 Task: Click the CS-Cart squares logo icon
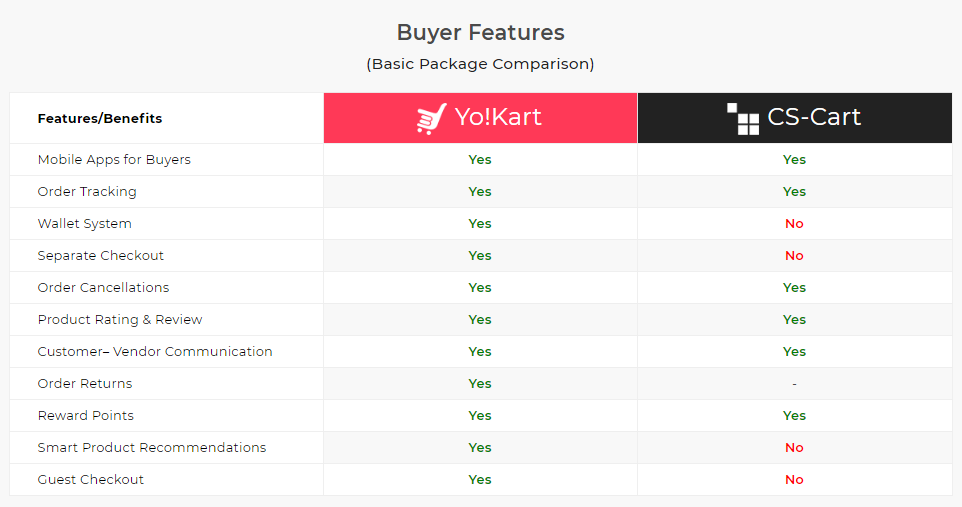pyautogui.click(x=743, y=118)
